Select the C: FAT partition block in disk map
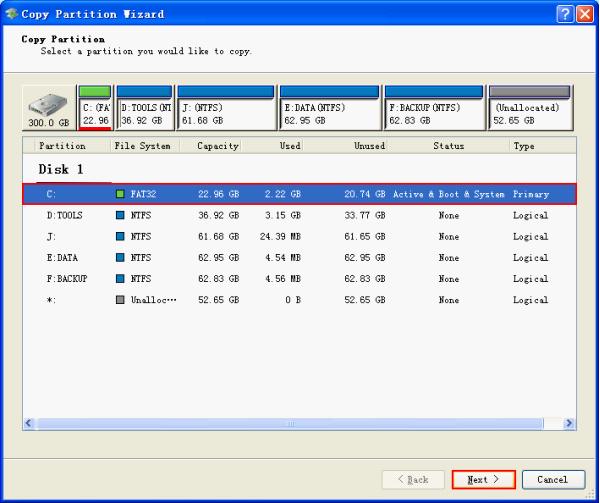The height and width of the screenshot is (503, 600). tap(95, 108)
